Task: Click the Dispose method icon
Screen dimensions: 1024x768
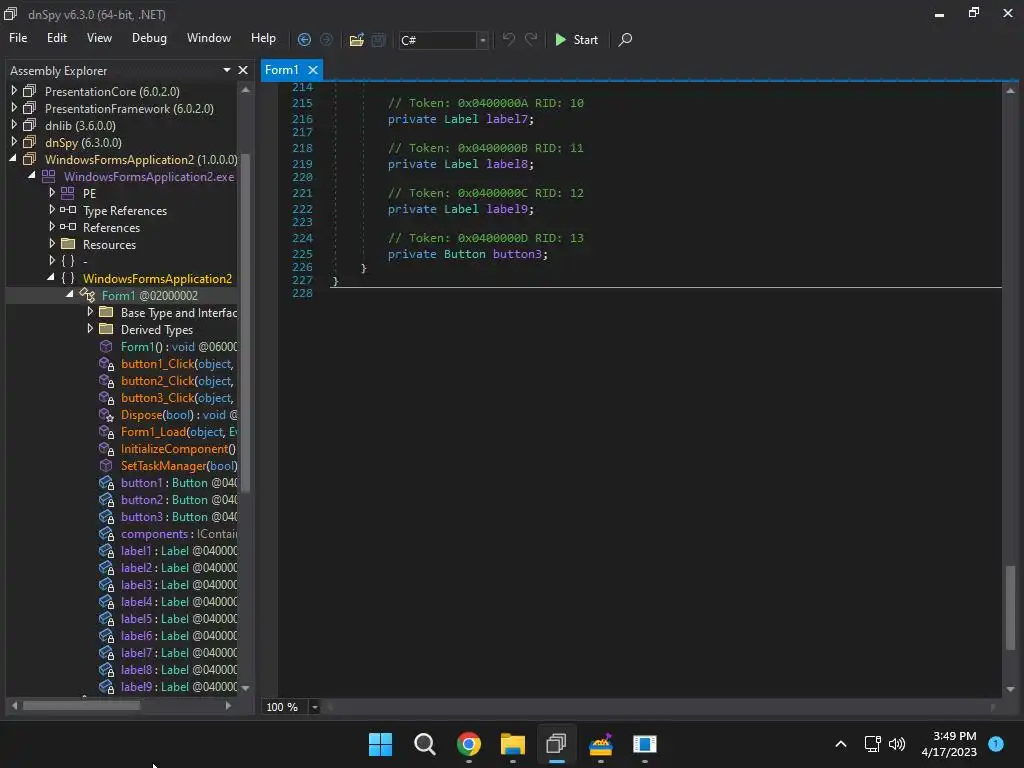Action: click(x=106, y=415)
